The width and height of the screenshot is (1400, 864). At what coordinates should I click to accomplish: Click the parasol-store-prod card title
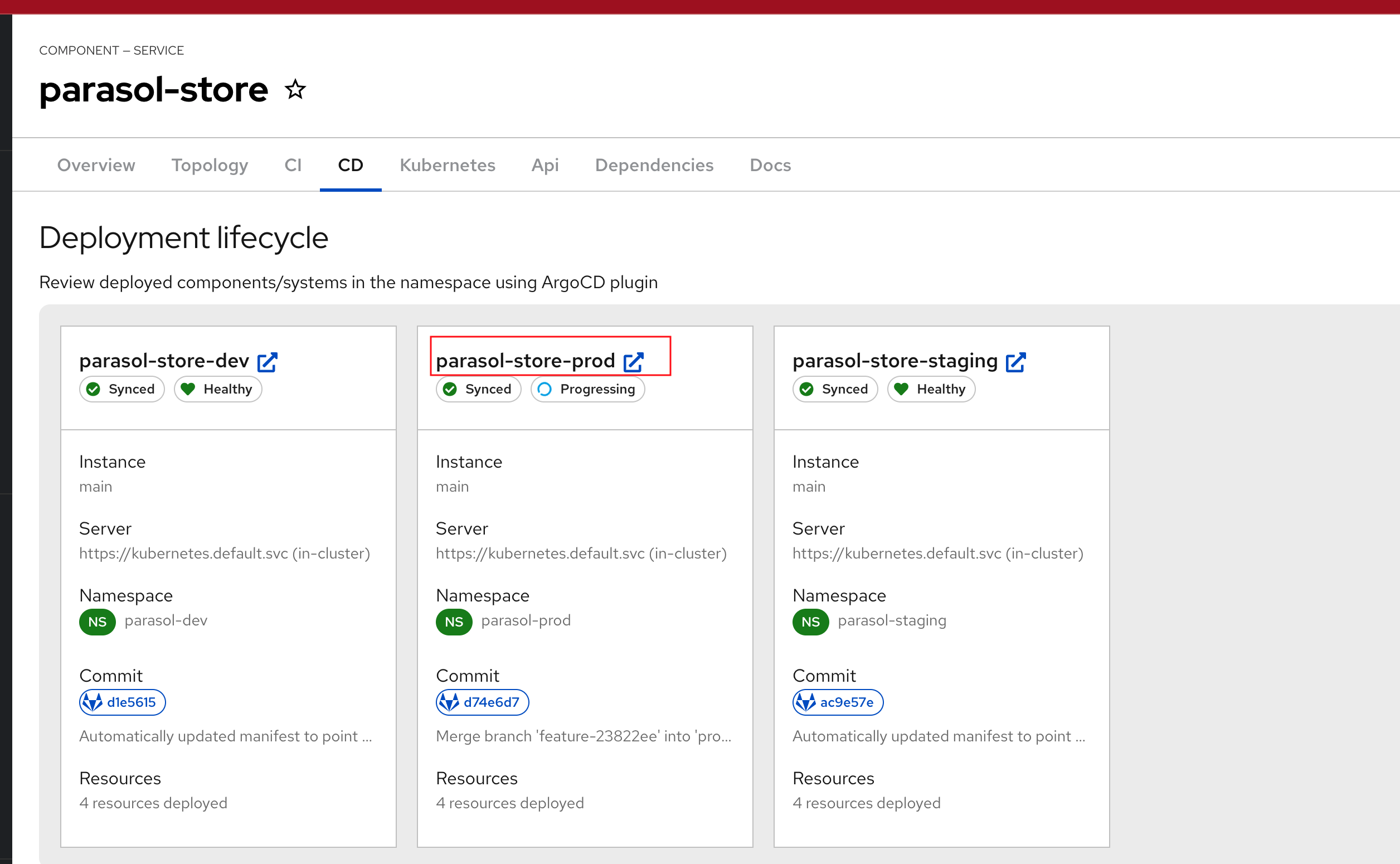526,361
